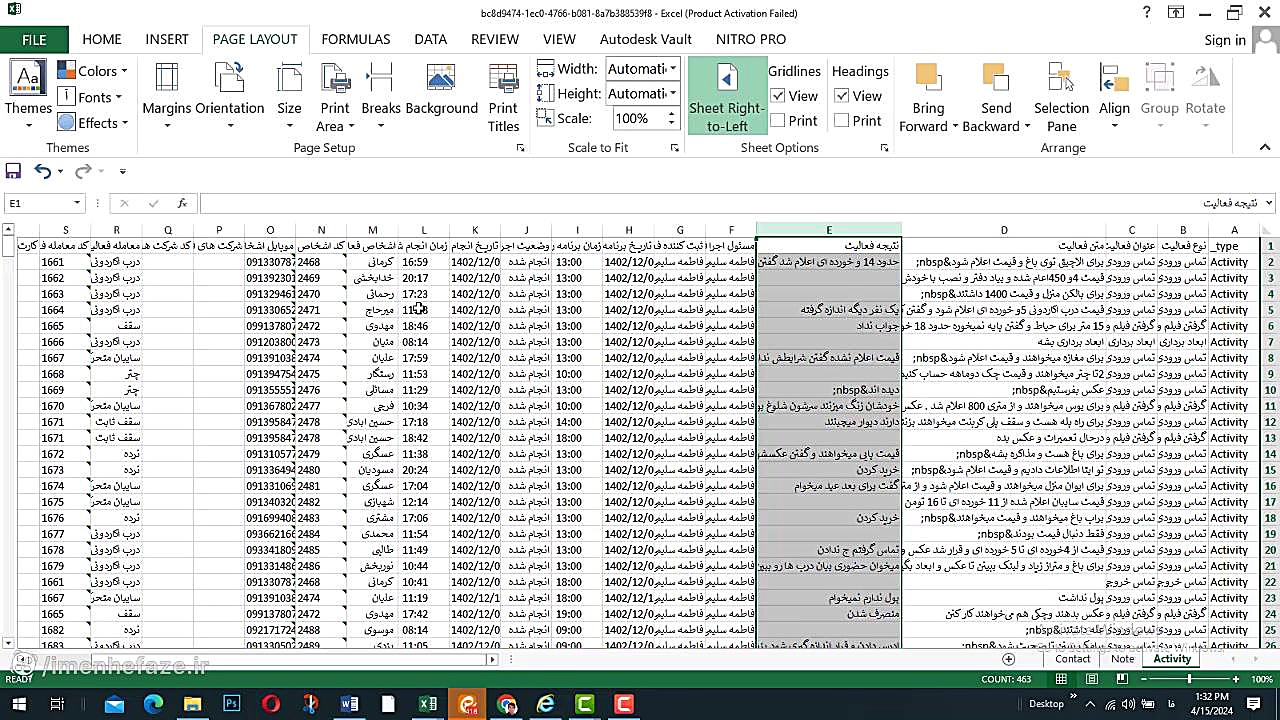Image resolution: width=1280 pixels, height=720 pixels.
Task: Enable the Headings Print checkbox
Action: (842, 121)
